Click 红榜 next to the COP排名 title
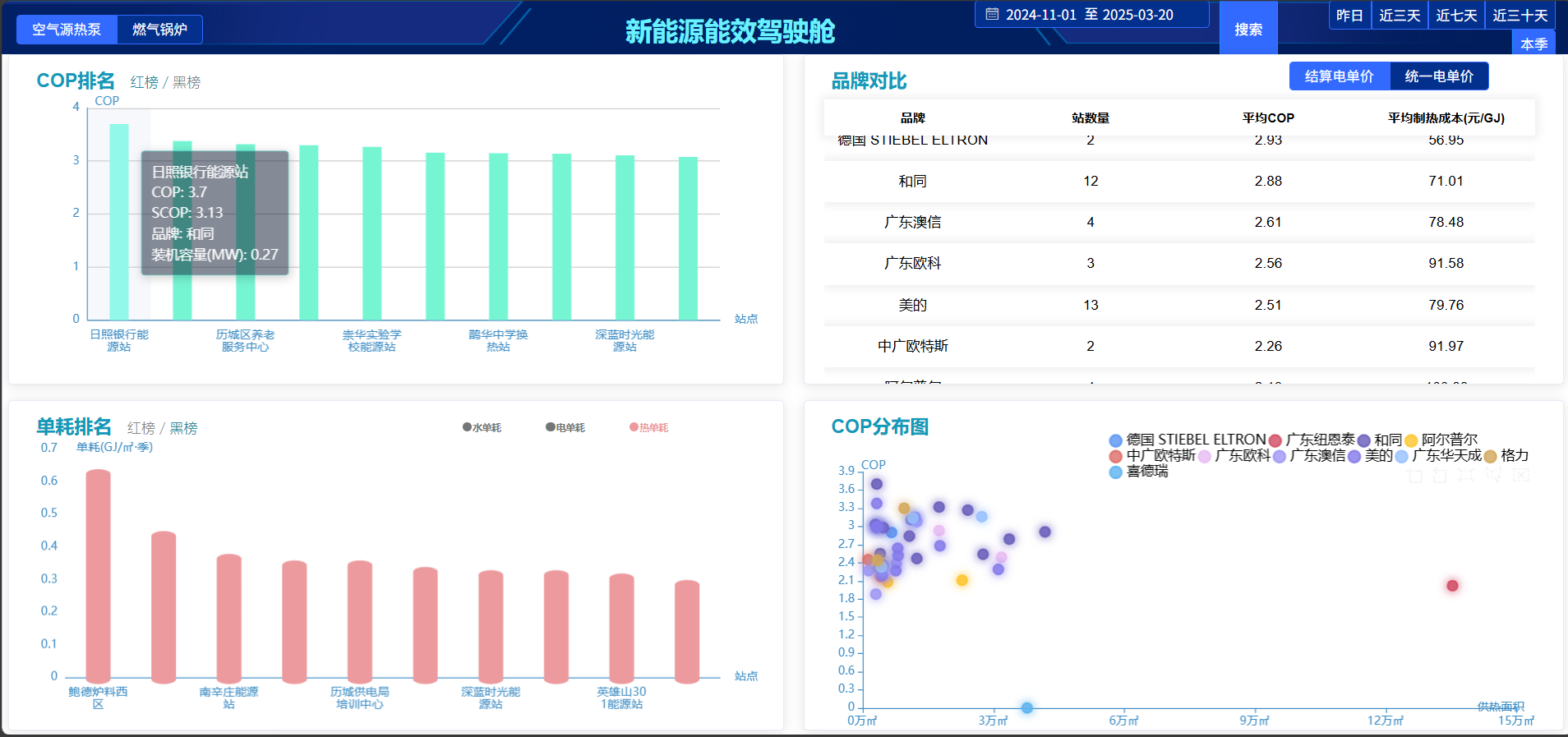The image size is (1568, 737). (x=144, y=82)
